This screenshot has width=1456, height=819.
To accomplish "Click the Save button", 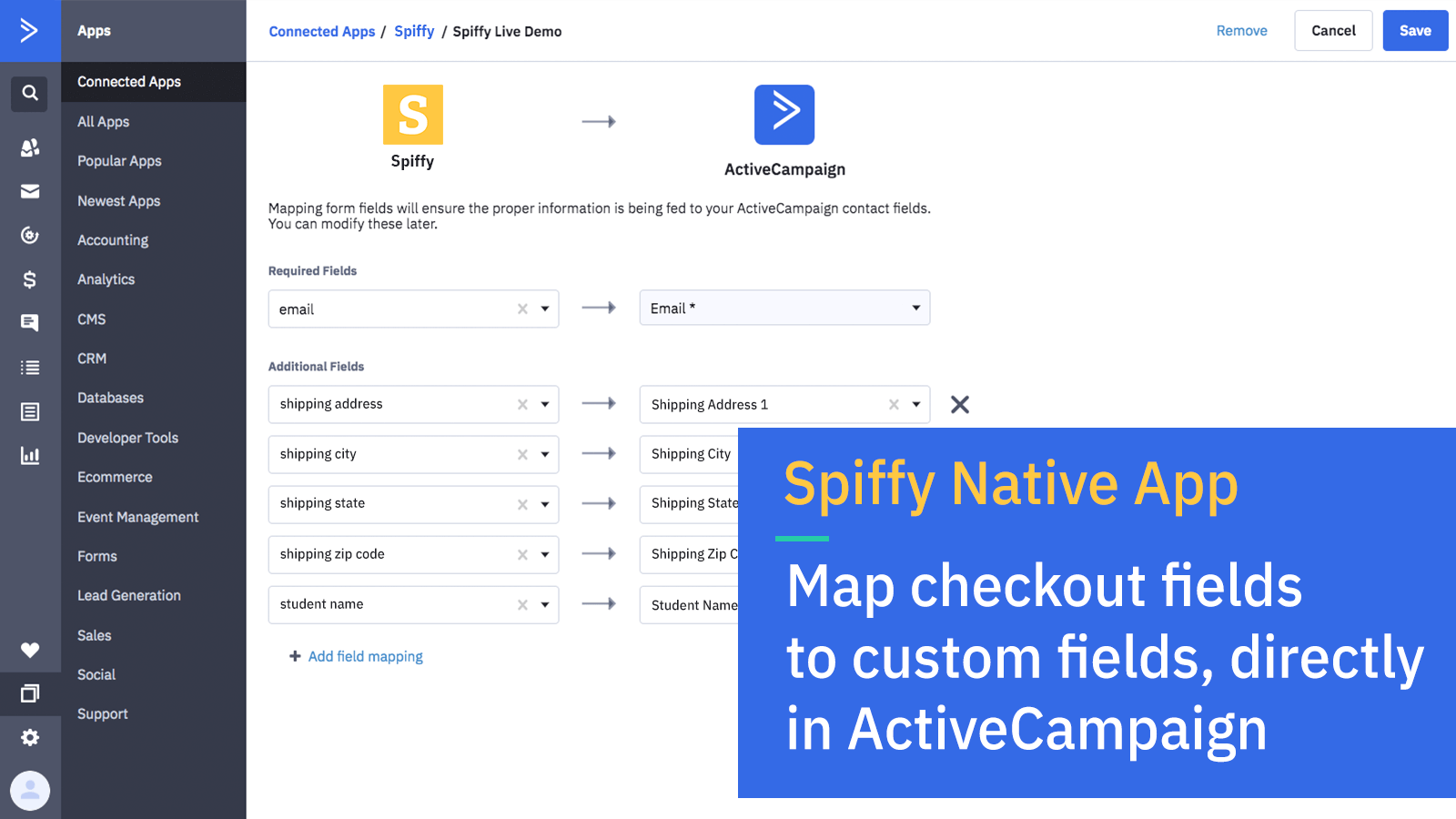I will [x=1415, y=31].
